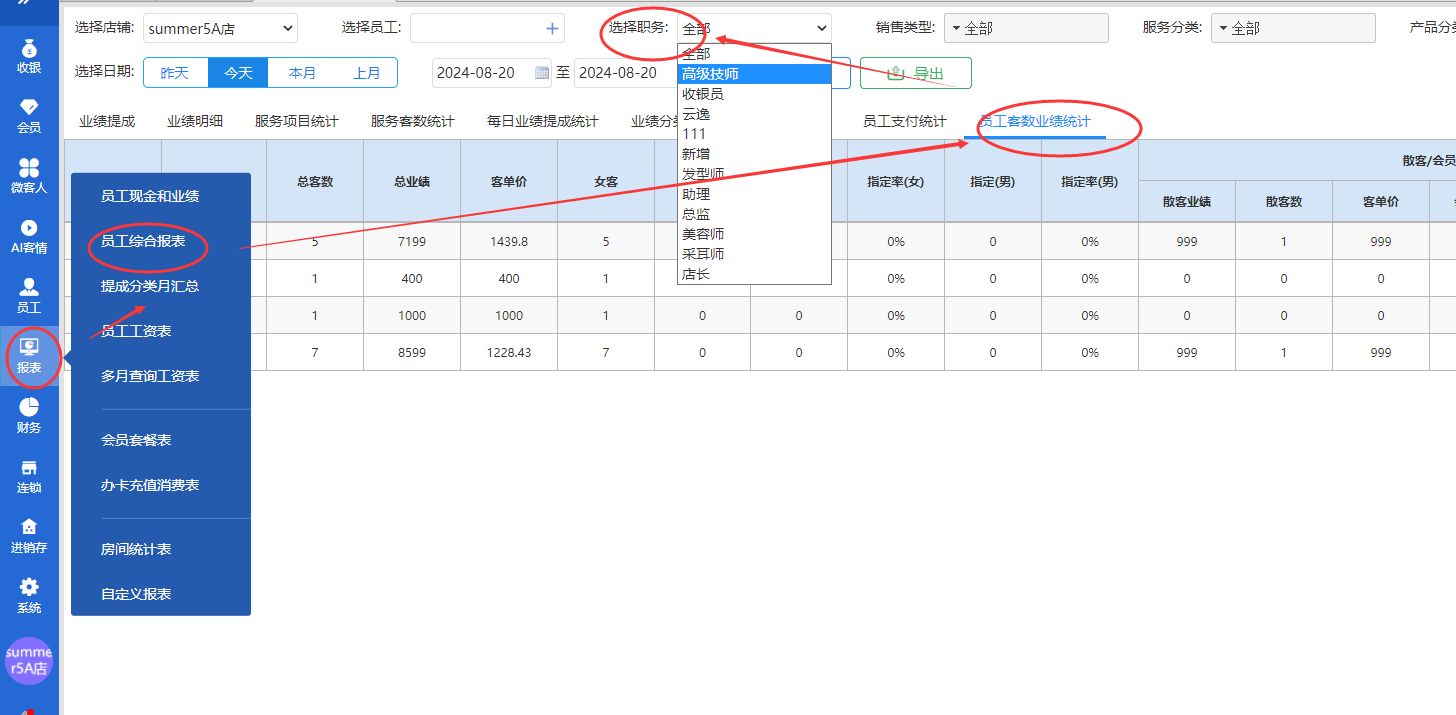This screenshot has height=715, width=1456.
Task: Select the 报表 reports icon in sidebar
Action: [x=29, y=356]
